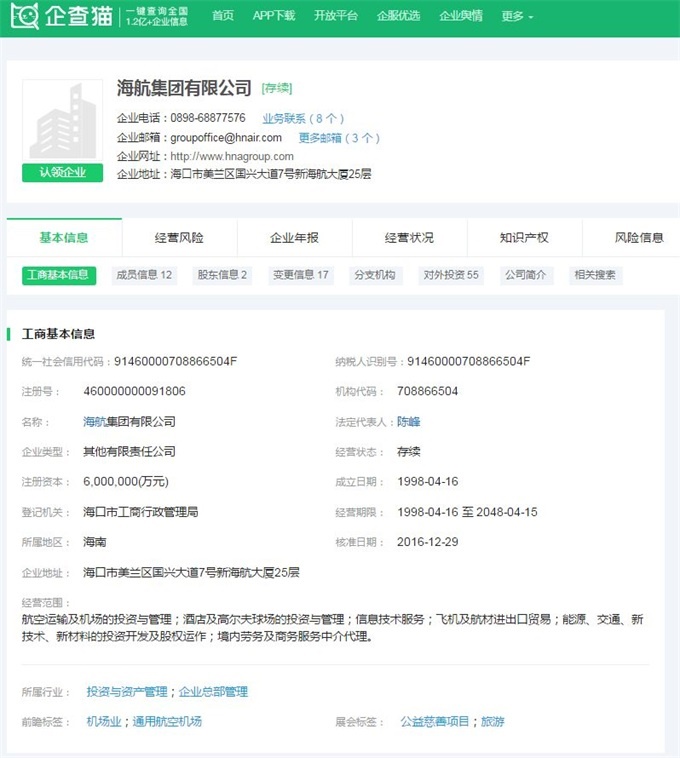Screen dimensions: 680x758
Task: Switch to the 企业年报 tab
Action: pyautogui.click(x=294, y=238)
